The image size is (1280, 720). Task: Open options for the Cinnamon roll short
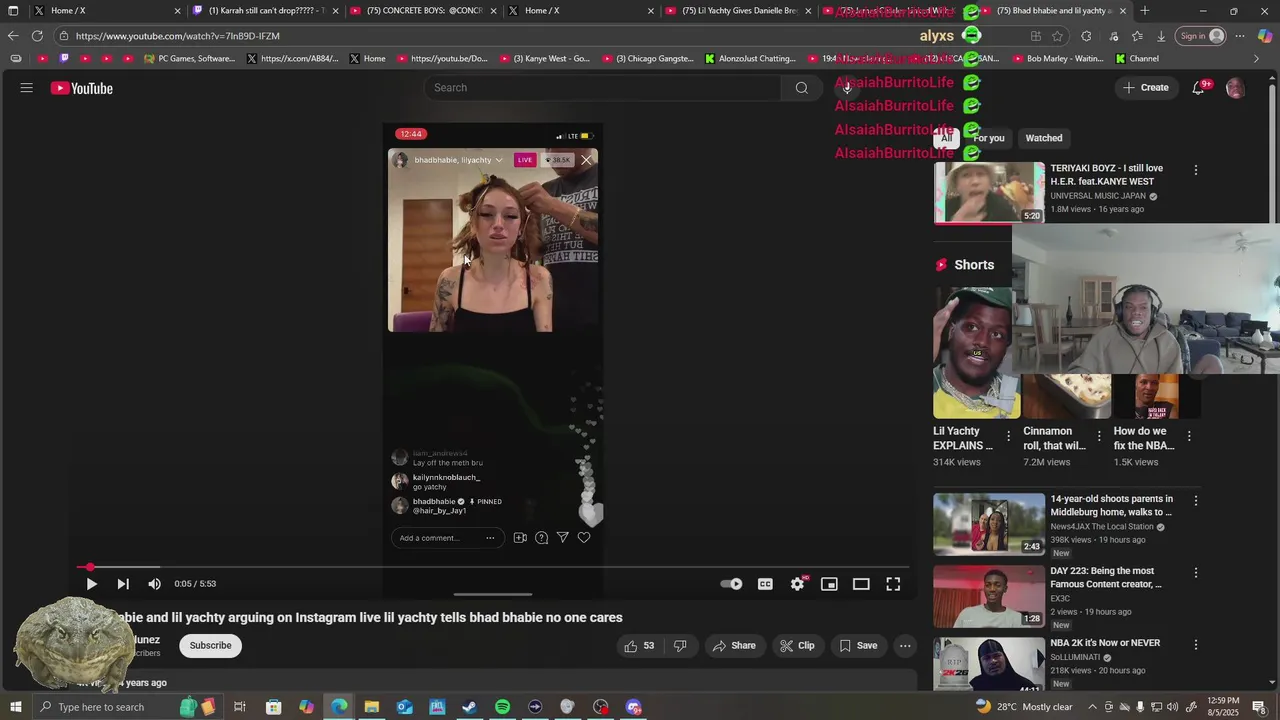pos(1099,436)
